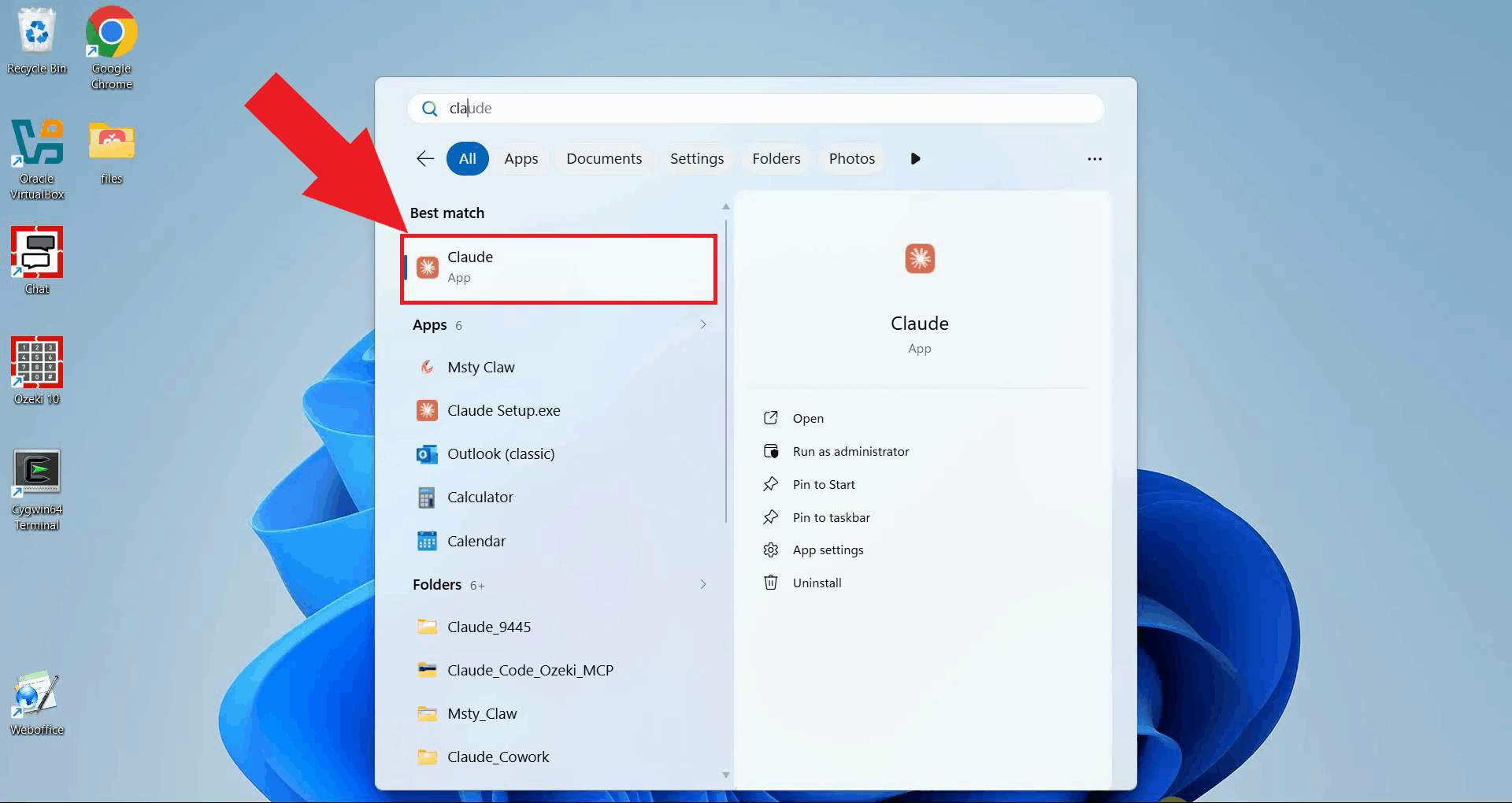
Task: Open the Claude_Code_Ozeki_MCP folder result
Action: [561, 671]
